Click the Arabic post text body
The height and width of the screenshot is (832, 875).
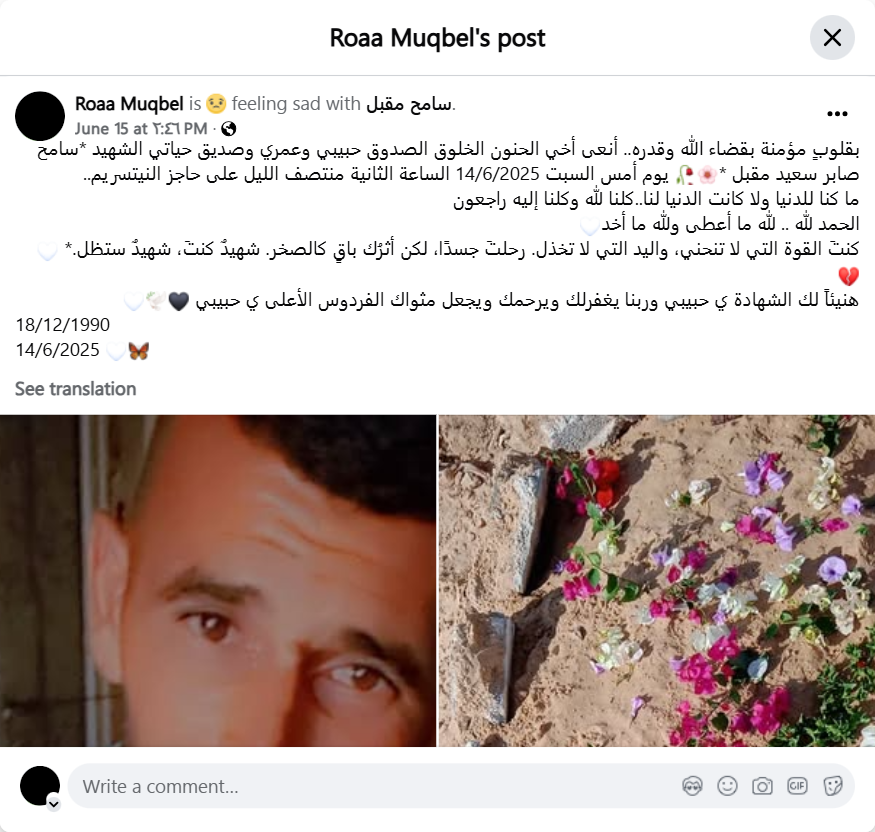(x=448, y=224)
